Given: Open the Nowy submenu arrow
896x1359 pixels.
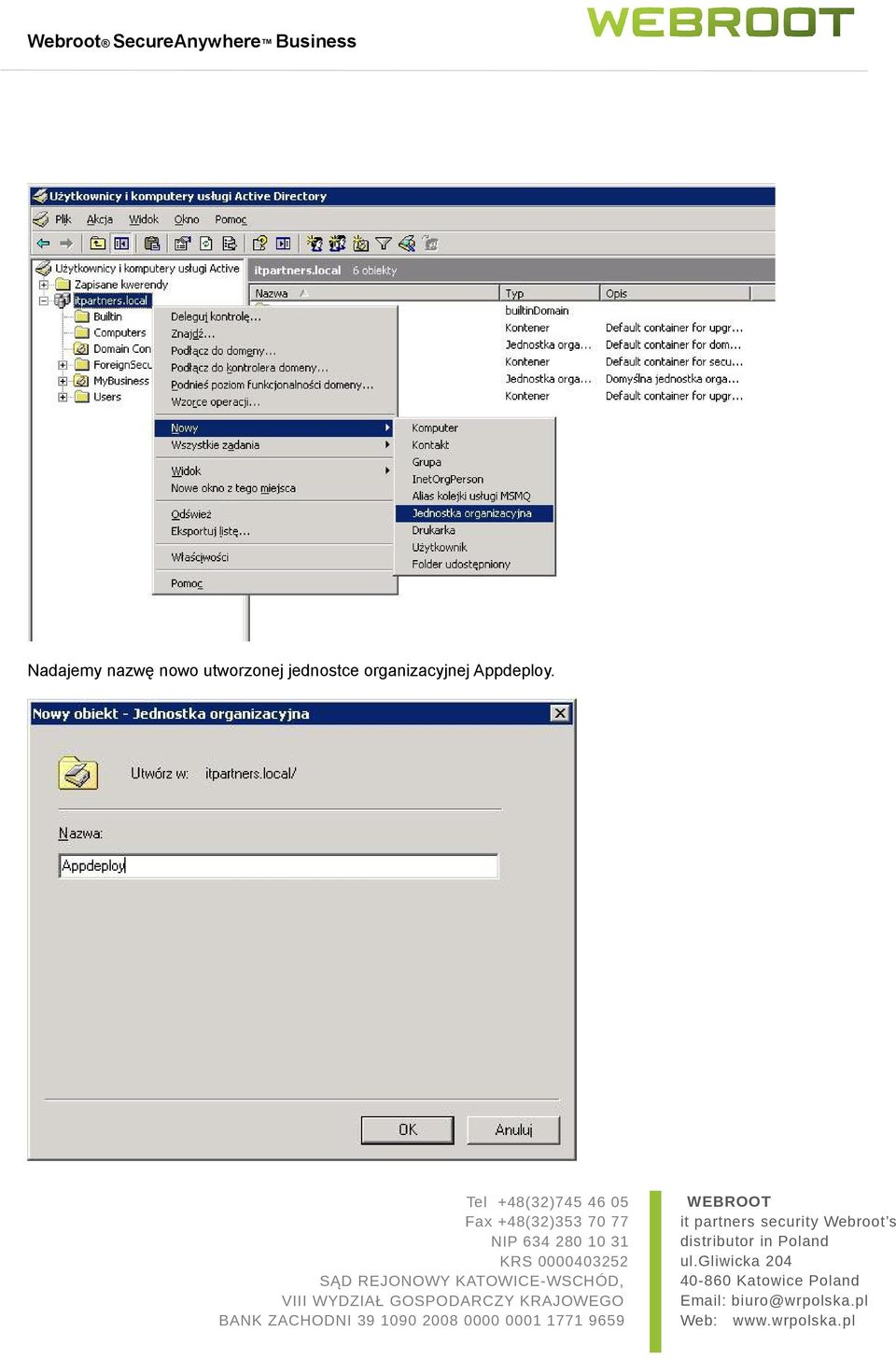Looking at the screenshot, I should 387,427.
